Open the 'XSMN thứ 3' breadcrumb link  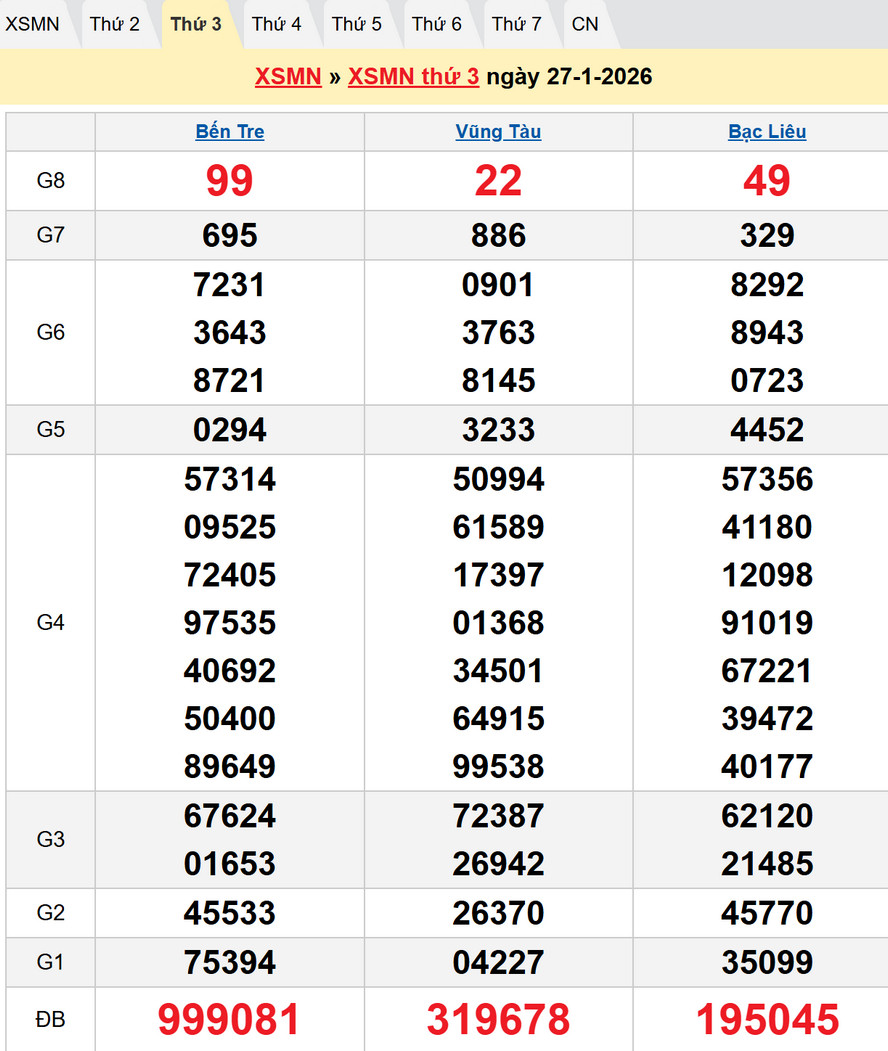413,77
